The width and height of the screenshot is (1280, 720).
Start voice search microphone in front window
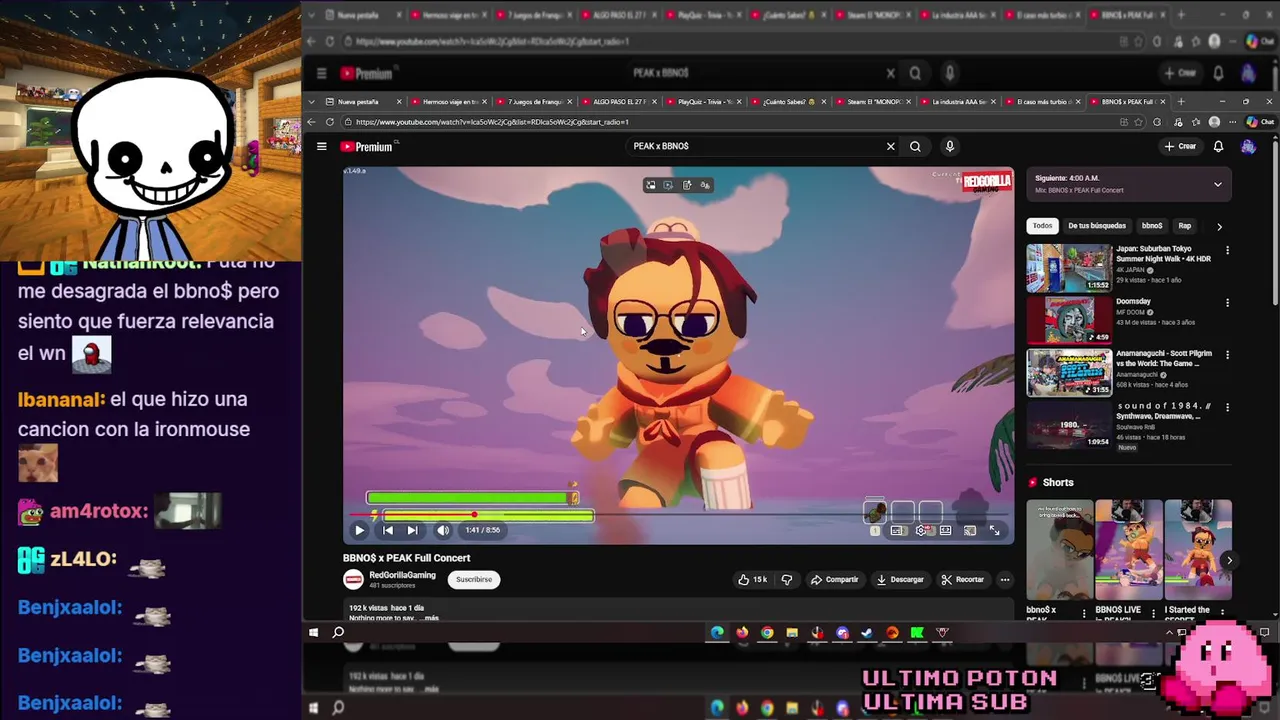(x=950, y=146)
